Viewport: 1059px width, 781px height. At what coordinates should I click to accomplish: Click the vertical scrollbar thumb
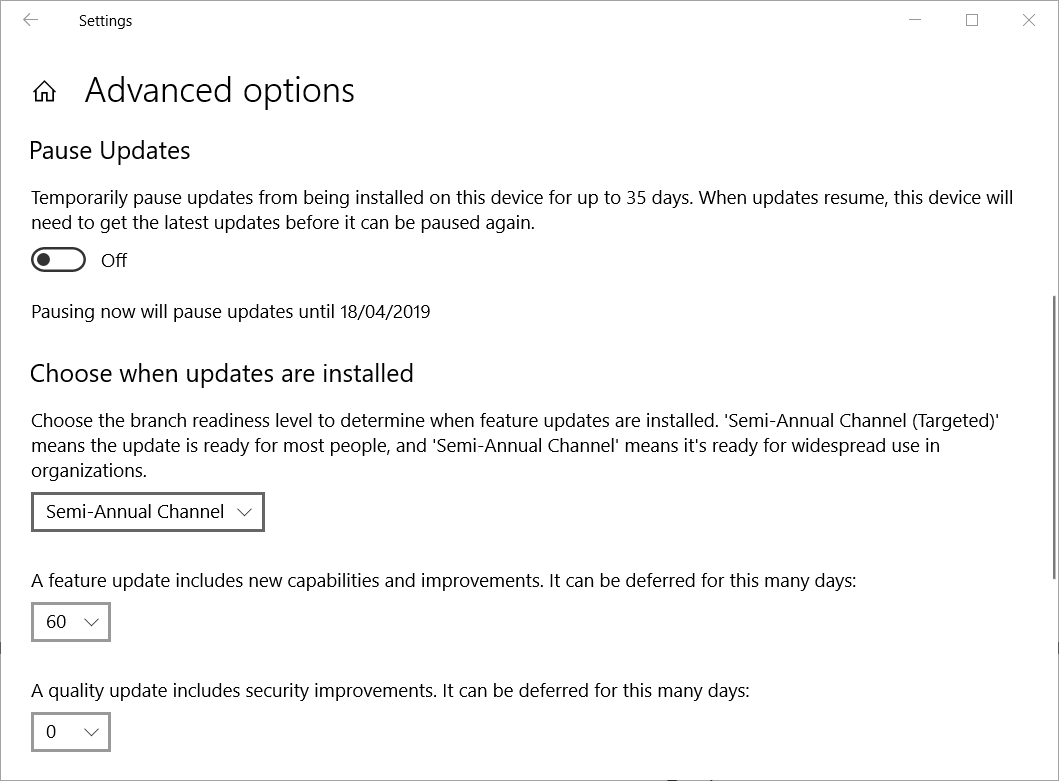point(1055,436)
